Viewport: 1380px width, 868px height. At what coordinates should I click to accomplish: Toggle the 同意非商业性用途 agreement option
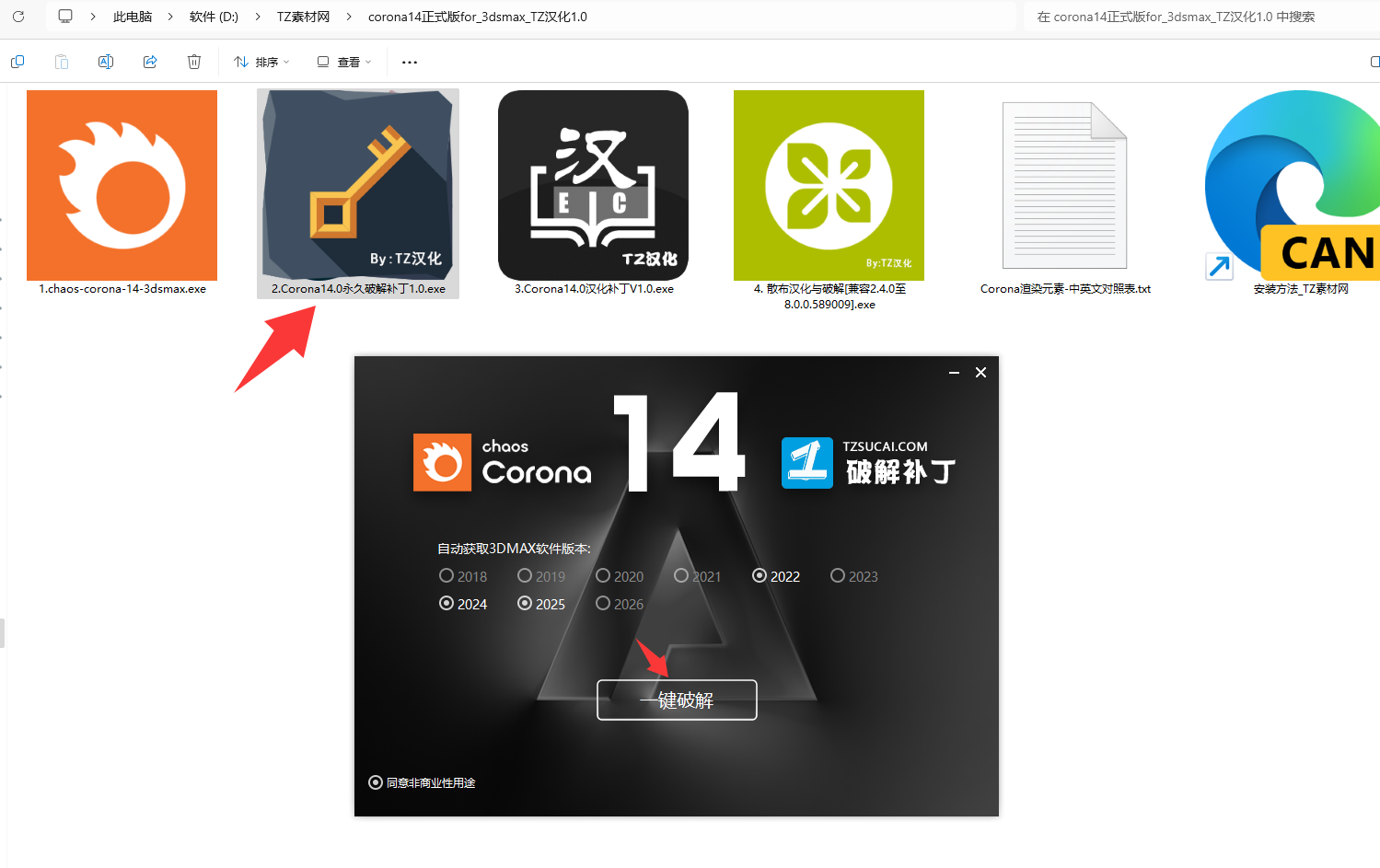(376, 782)
